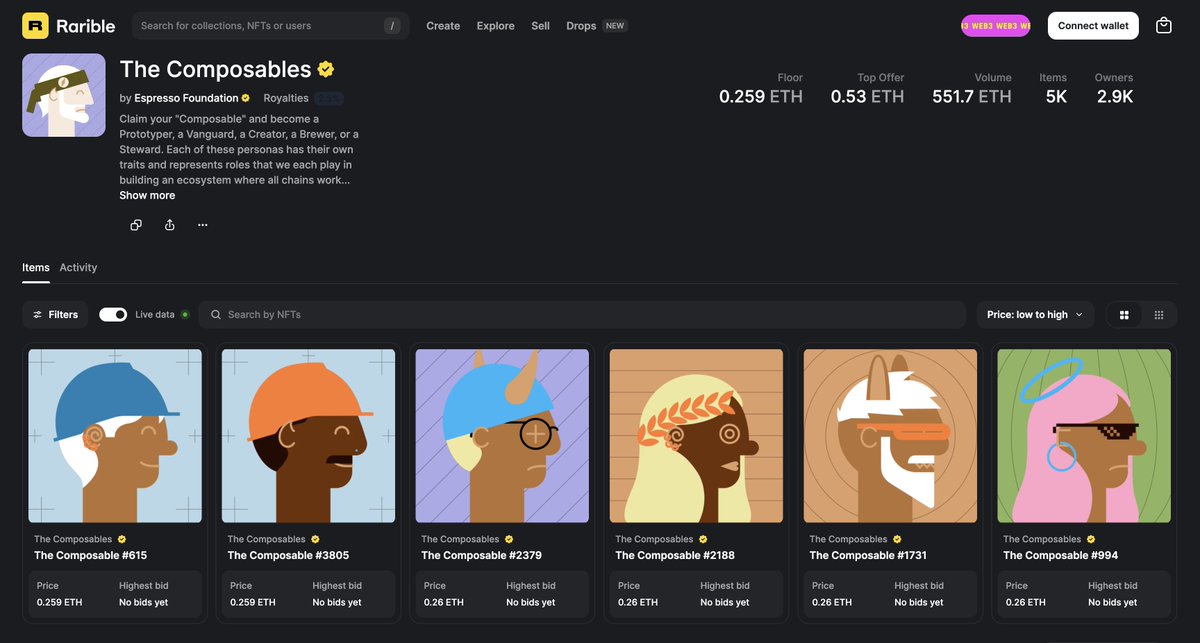
Task: Focus the collections, NFTs or users search field
Action: pos(270,26)
